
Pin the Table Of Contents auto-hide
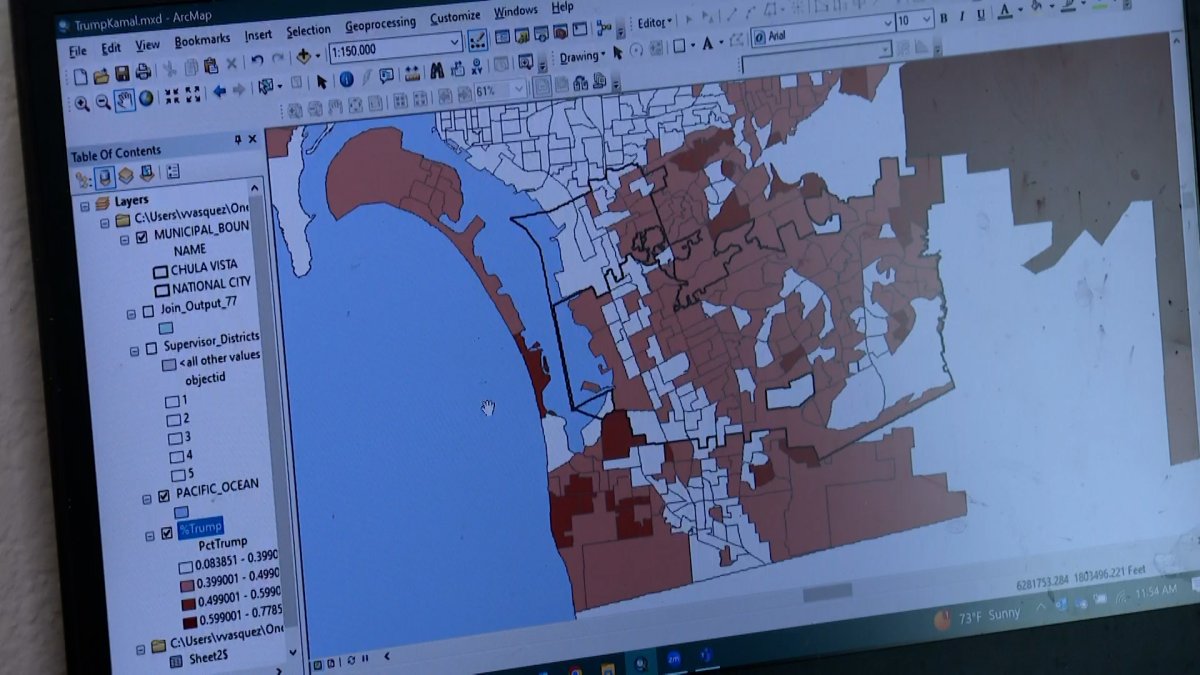coord(238,140)
